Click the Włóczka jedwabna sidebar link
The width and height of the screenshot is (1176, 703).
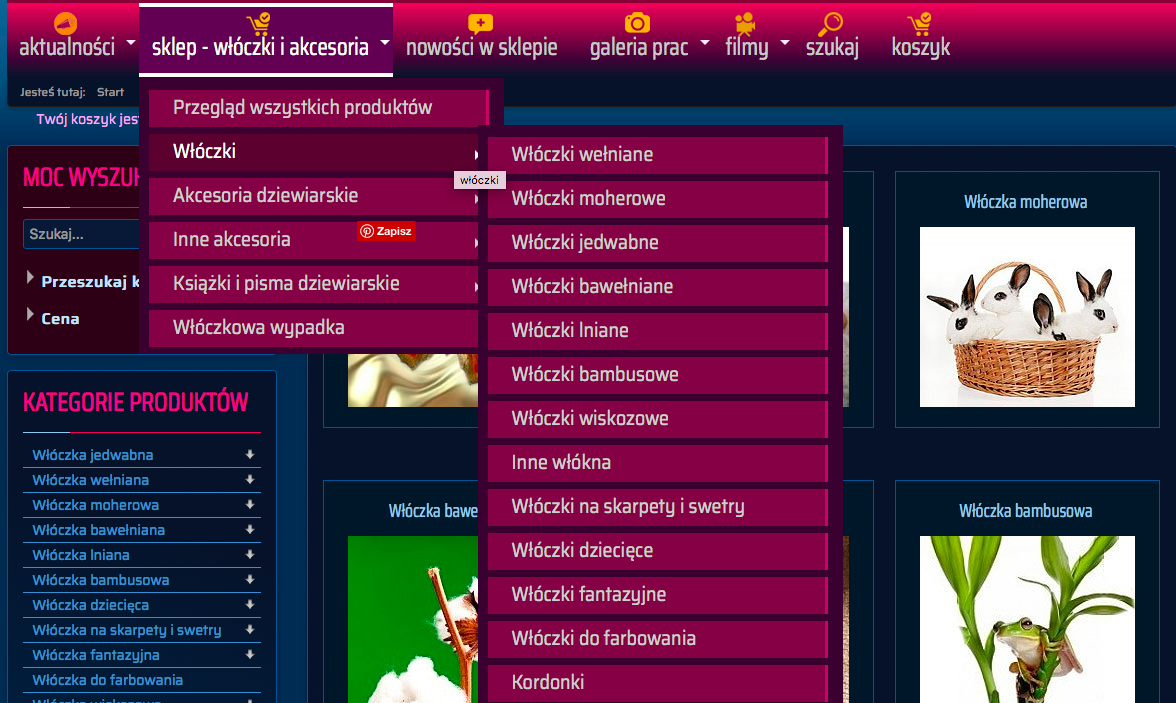click(93, 455)
